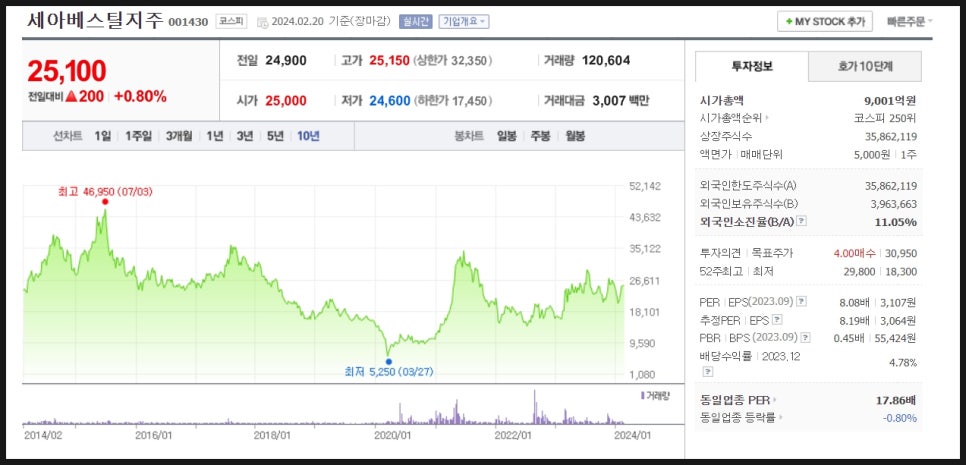The width and height of the screenshot is (966, 465).
Task: Click the 전일 value 24,900
Action: coord(286,61)
